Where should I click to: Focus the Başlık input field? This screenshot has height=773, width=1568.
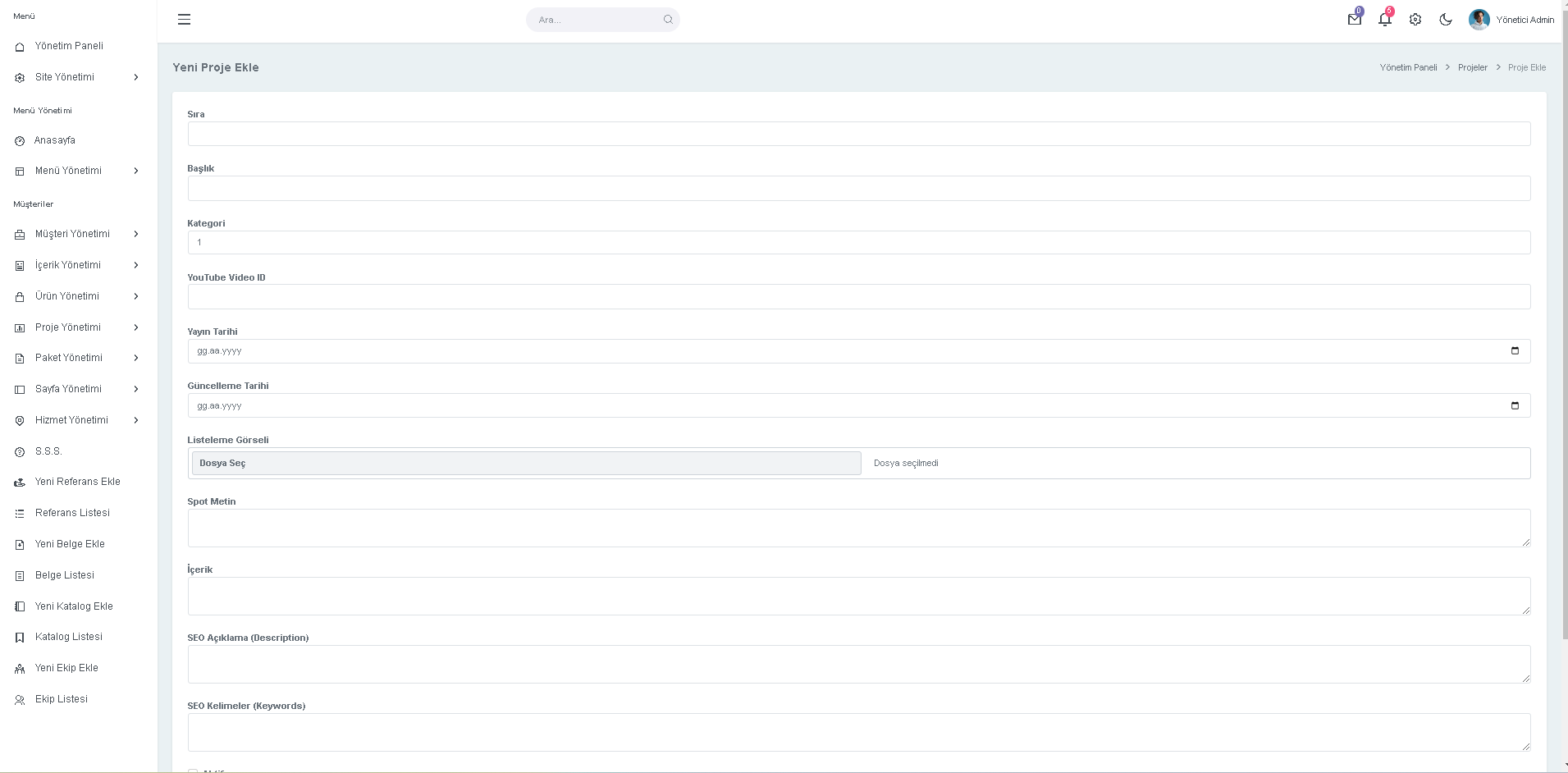858,188
